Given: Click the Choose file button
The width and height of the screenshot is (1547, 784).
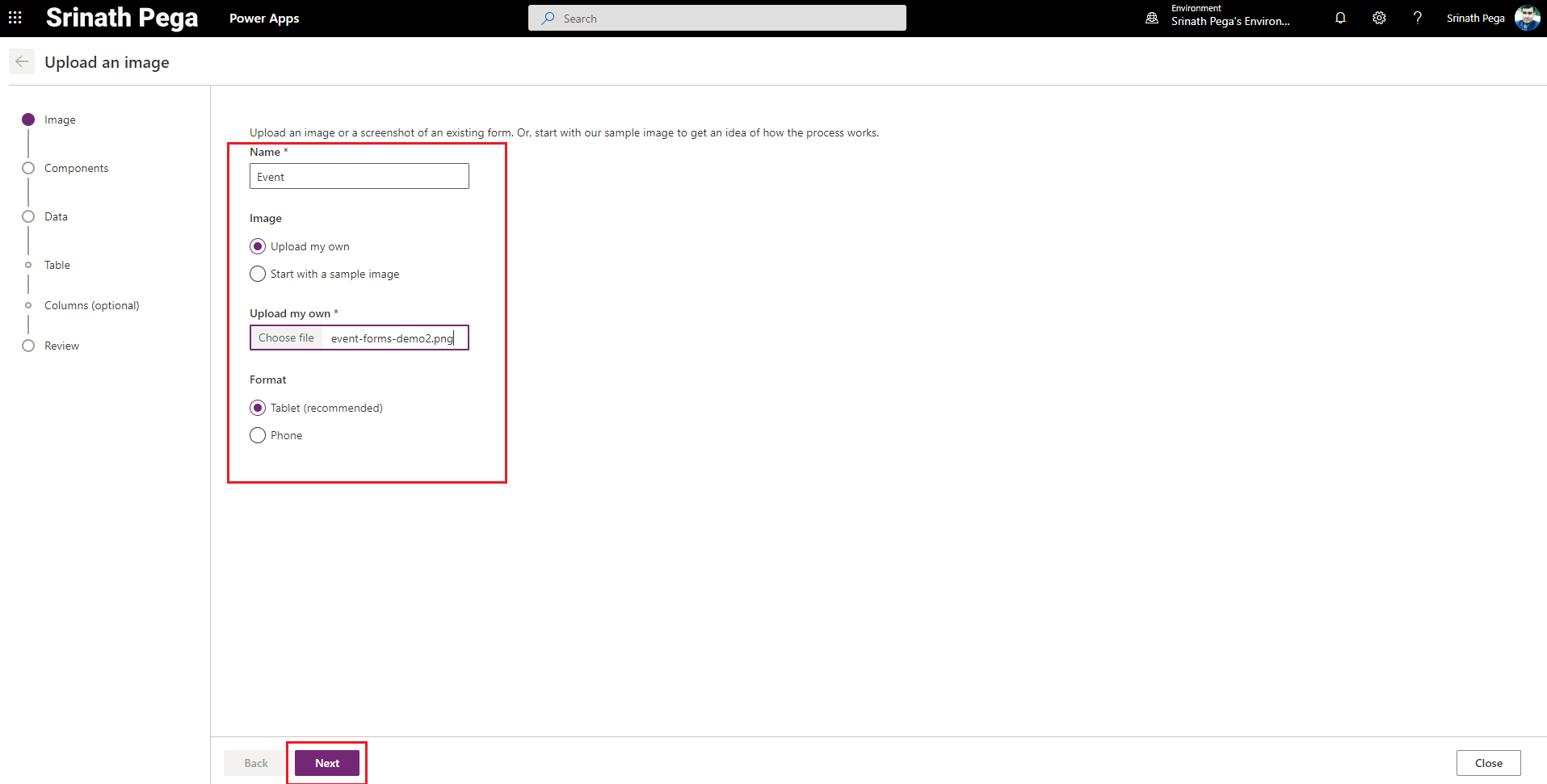Looking at the screenshot, I should coord(286,337).
